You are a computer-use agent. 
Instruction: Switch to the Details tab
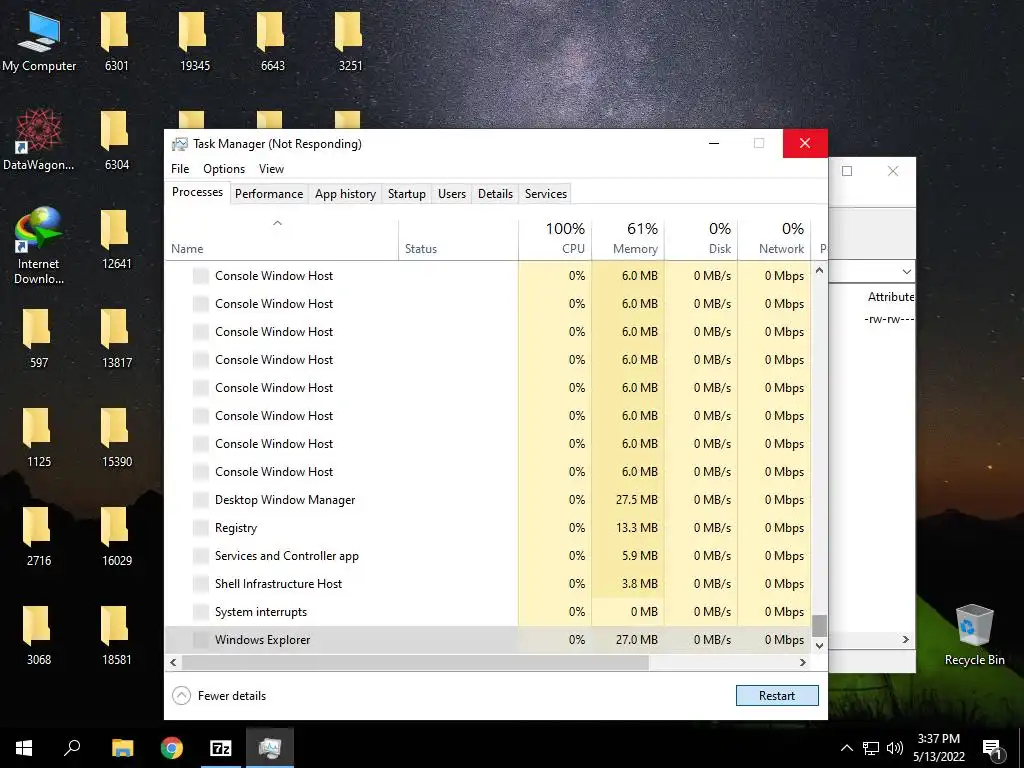coord(495,193)
